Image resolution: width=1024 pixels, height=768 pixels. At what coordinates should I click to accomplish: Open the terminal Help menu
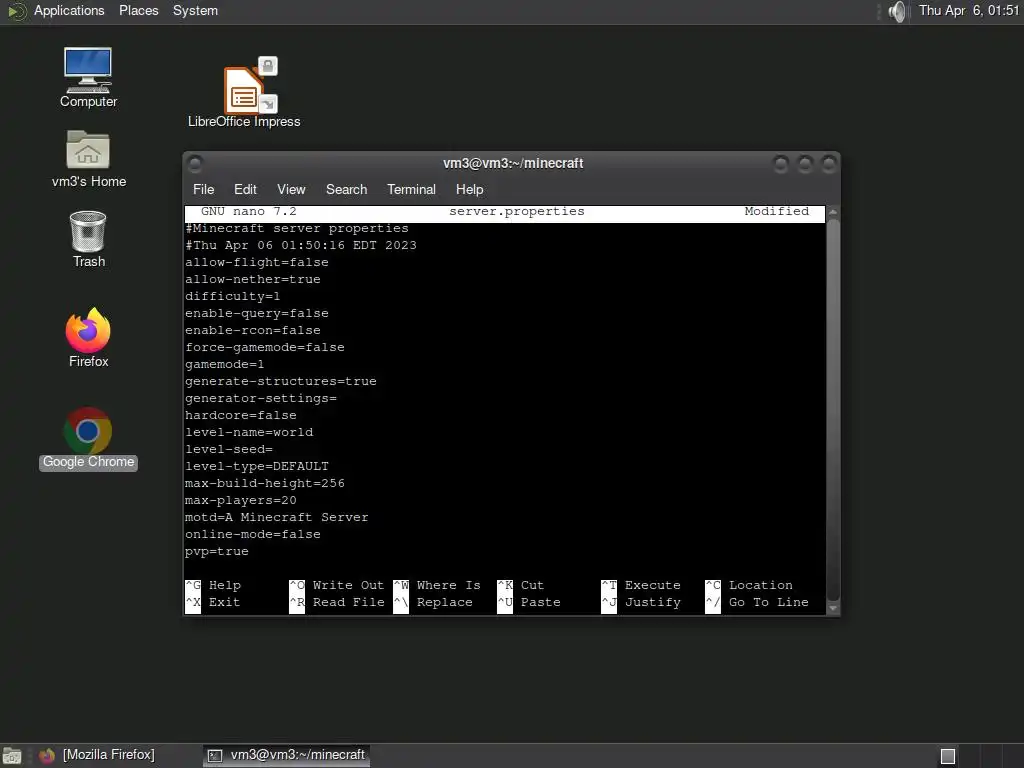click(x=469, y=189)
